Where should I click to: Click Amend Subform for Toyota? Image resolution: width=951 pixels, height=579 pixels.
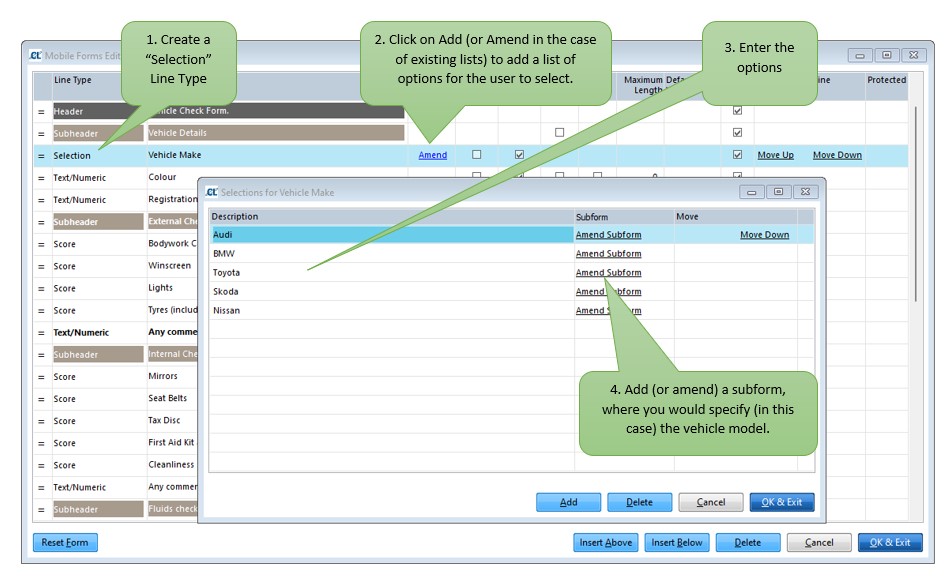point(605,272)
